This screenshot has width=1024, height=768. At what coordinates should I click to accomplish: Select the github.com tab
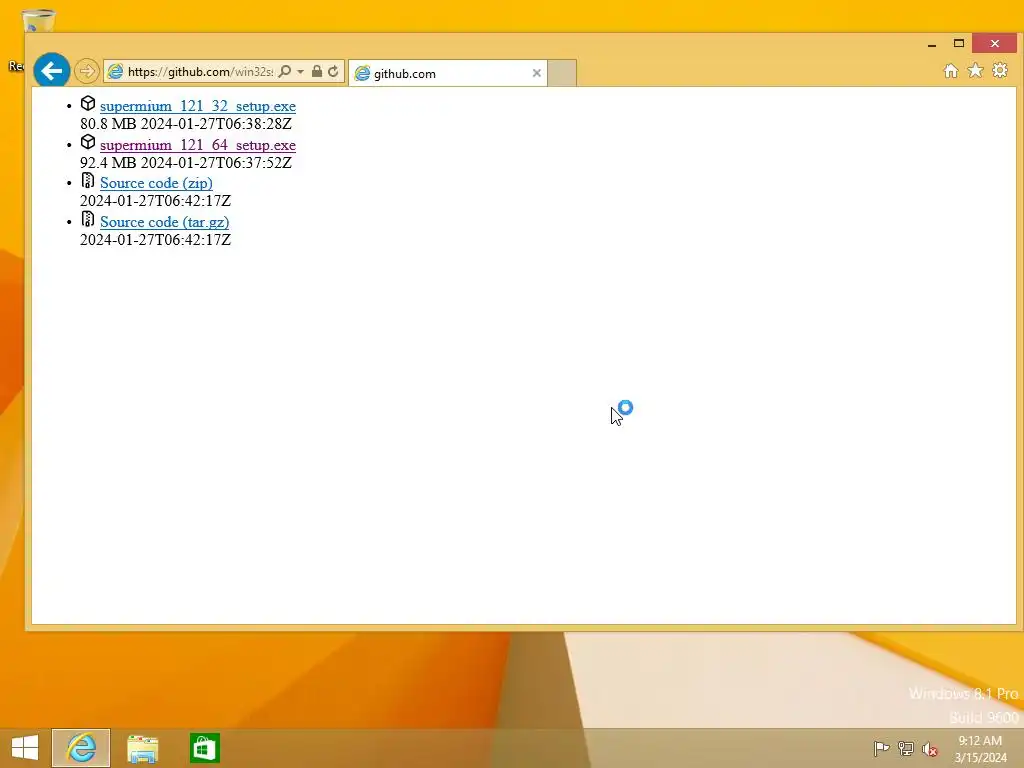pos(447,73)
